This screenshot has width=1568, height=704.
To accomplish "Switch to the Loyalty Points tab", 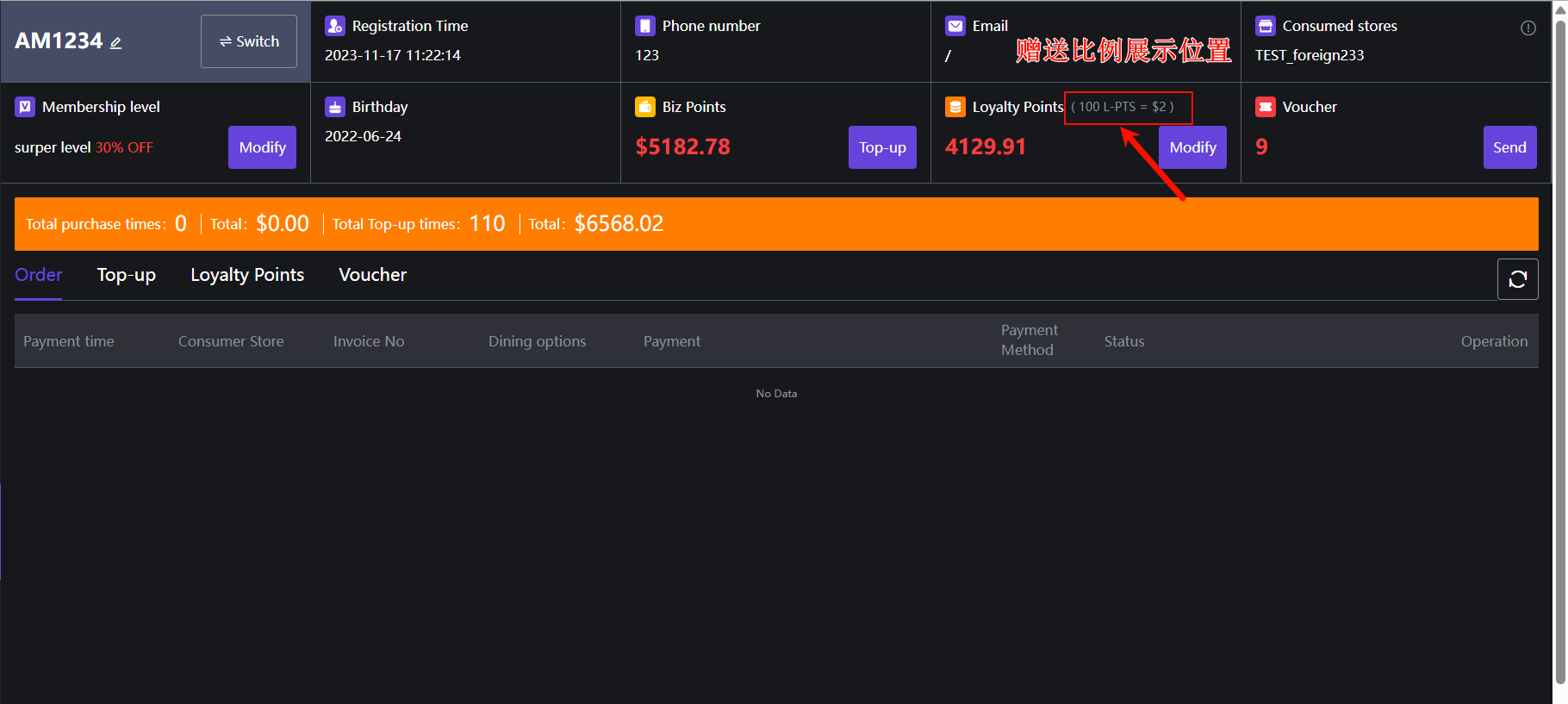I will (x=247, y=275).
